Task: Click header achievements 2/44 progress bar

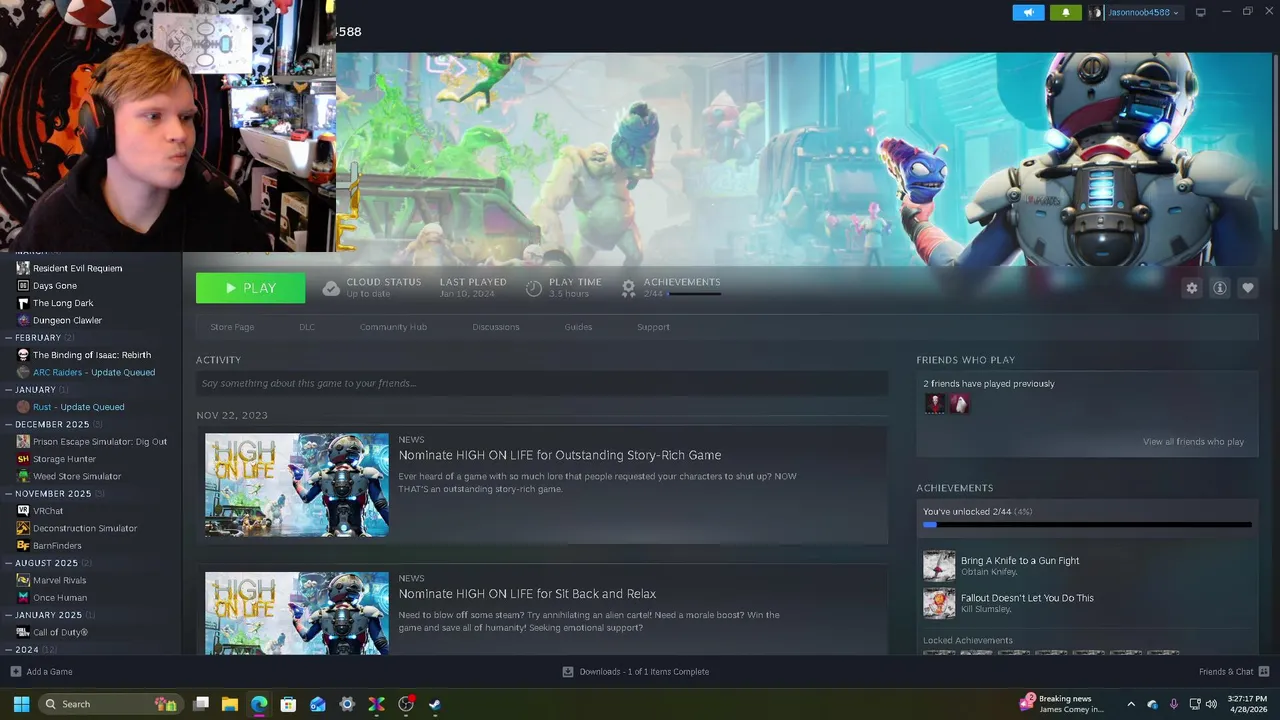Action: pos(694,294)
